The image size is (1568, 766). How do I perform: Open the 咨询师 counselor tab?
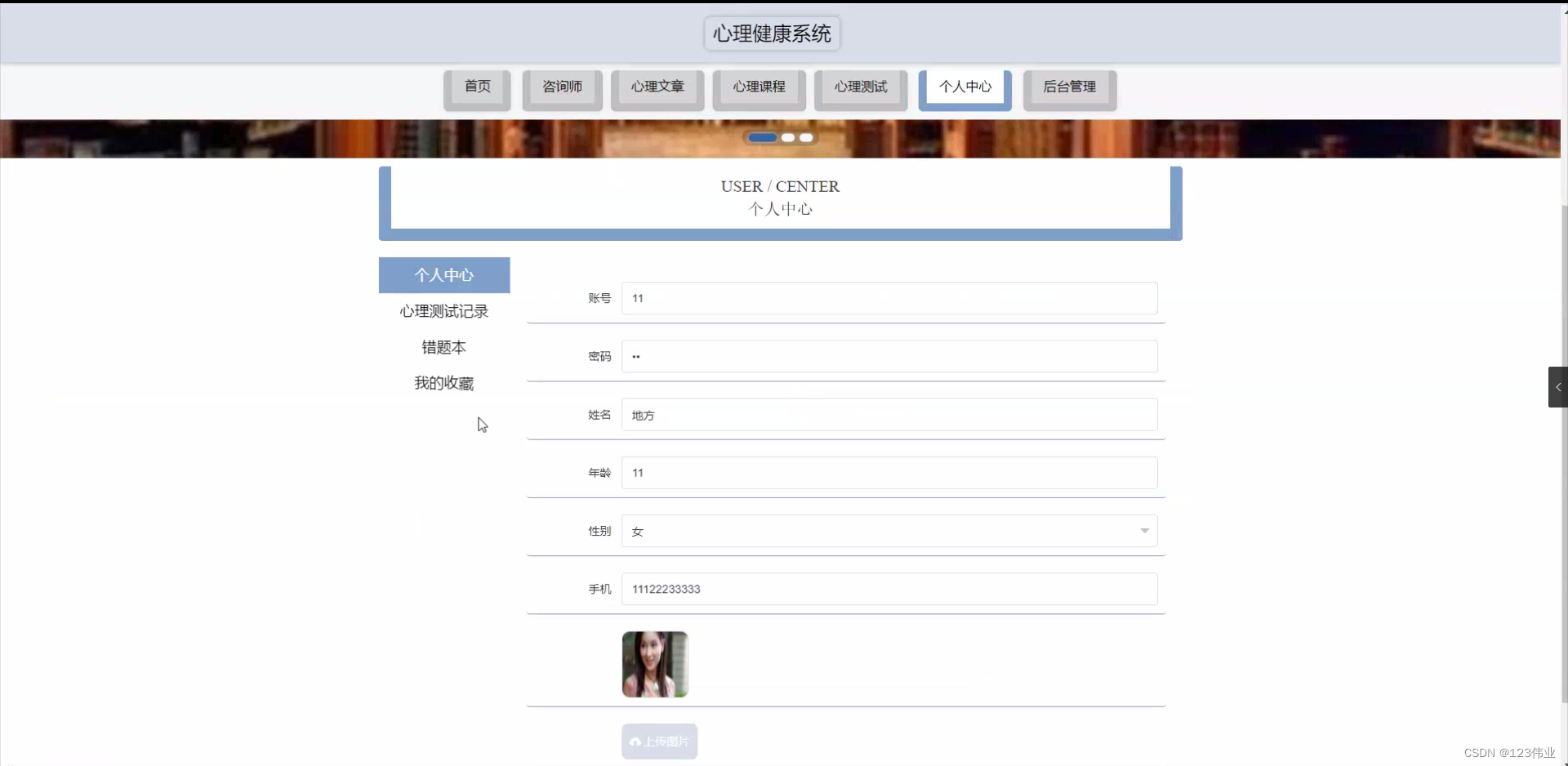pos(562,86)
